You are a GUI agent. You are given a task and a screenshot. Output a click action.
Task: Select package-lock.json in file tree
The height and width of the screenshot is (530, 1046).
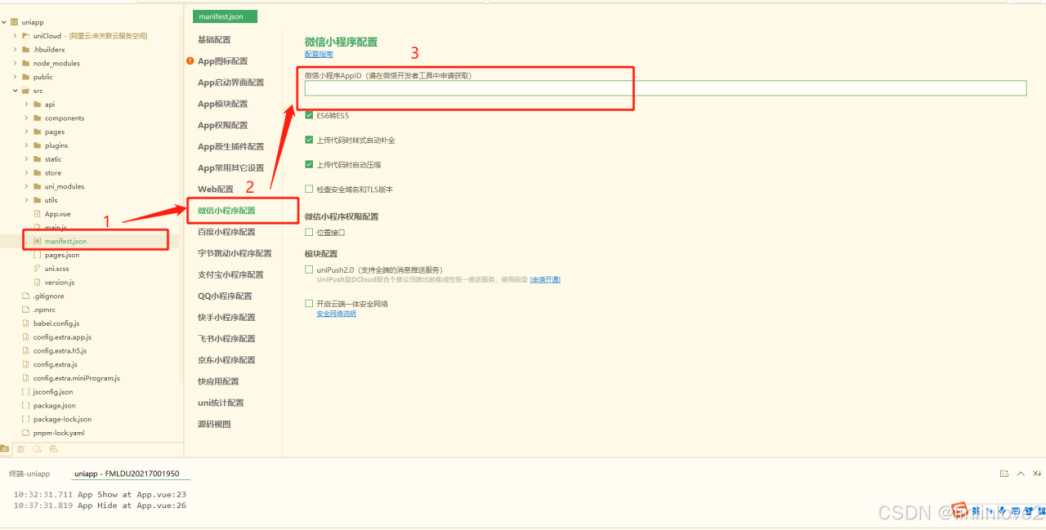coord(63,419)
